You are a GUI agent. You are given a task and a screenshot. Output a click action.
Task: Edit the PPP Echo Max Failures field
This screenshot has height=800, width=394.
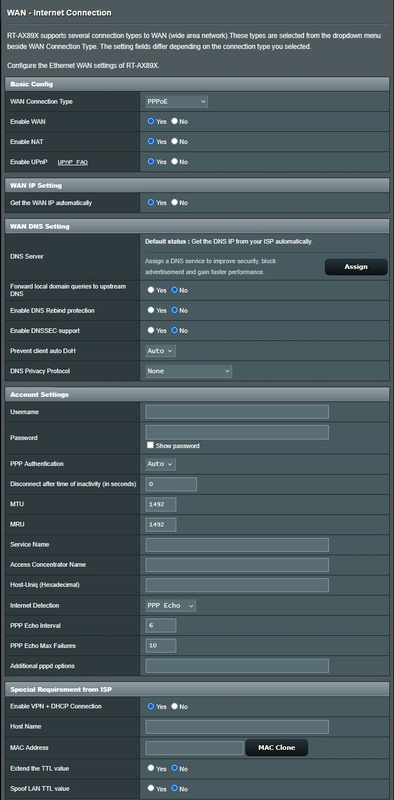(x=161, y=645)
